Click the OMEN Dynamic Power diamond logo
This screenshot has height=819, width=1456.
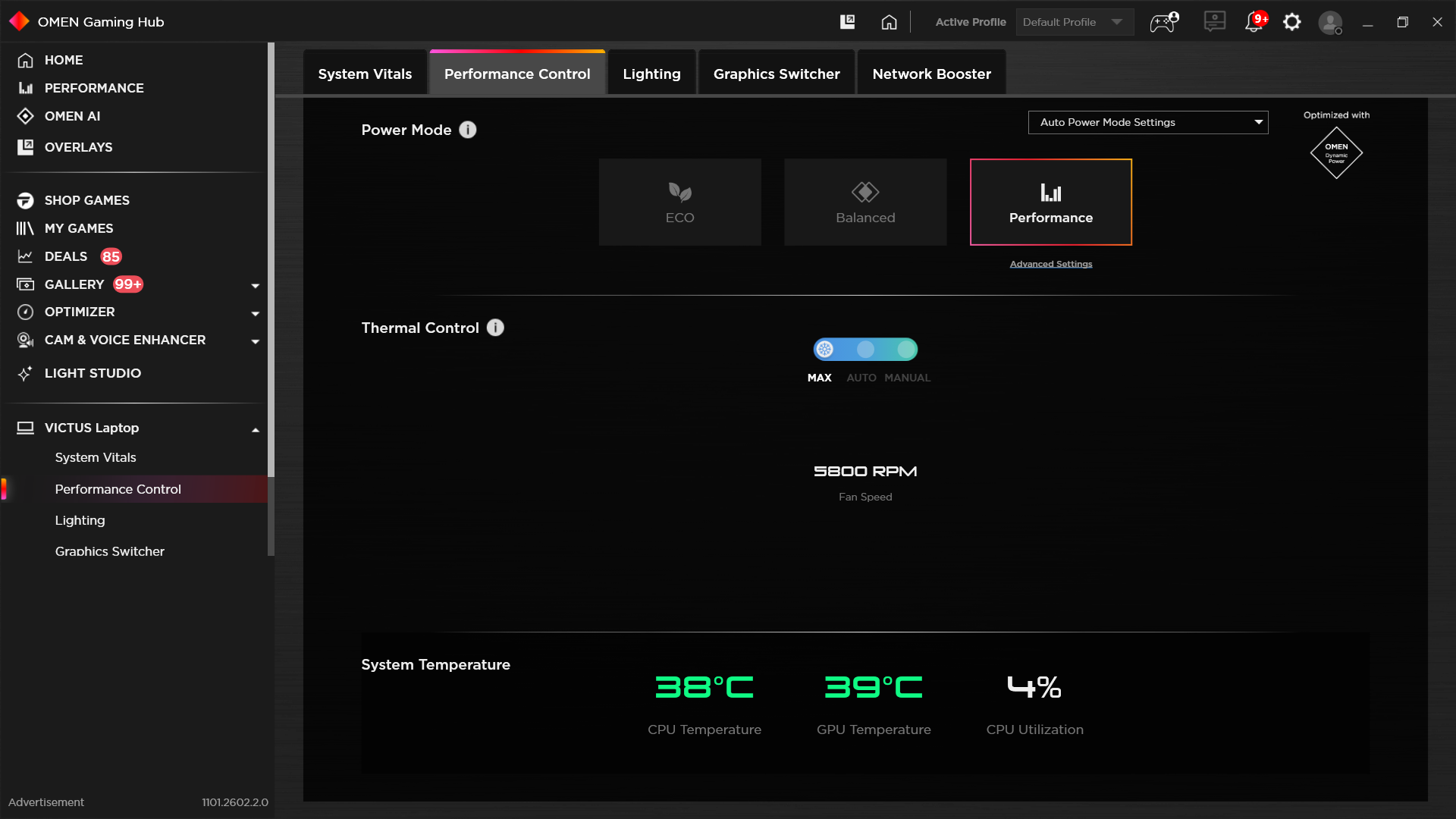[x=1336, y=152]
